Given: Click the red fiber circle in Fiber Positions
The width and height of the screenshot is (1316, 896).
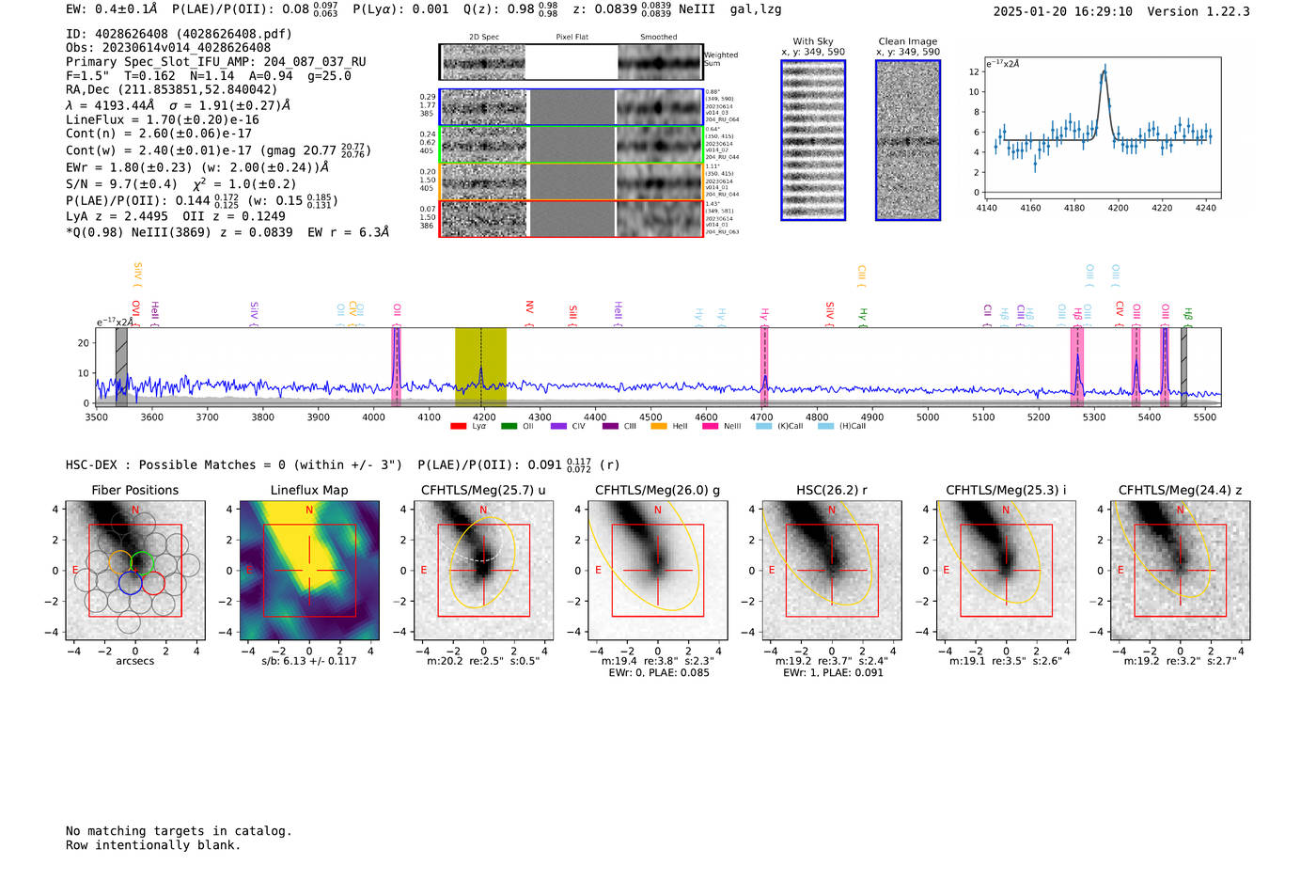Looking at the screenshot, I should click(x=153, y=583).
